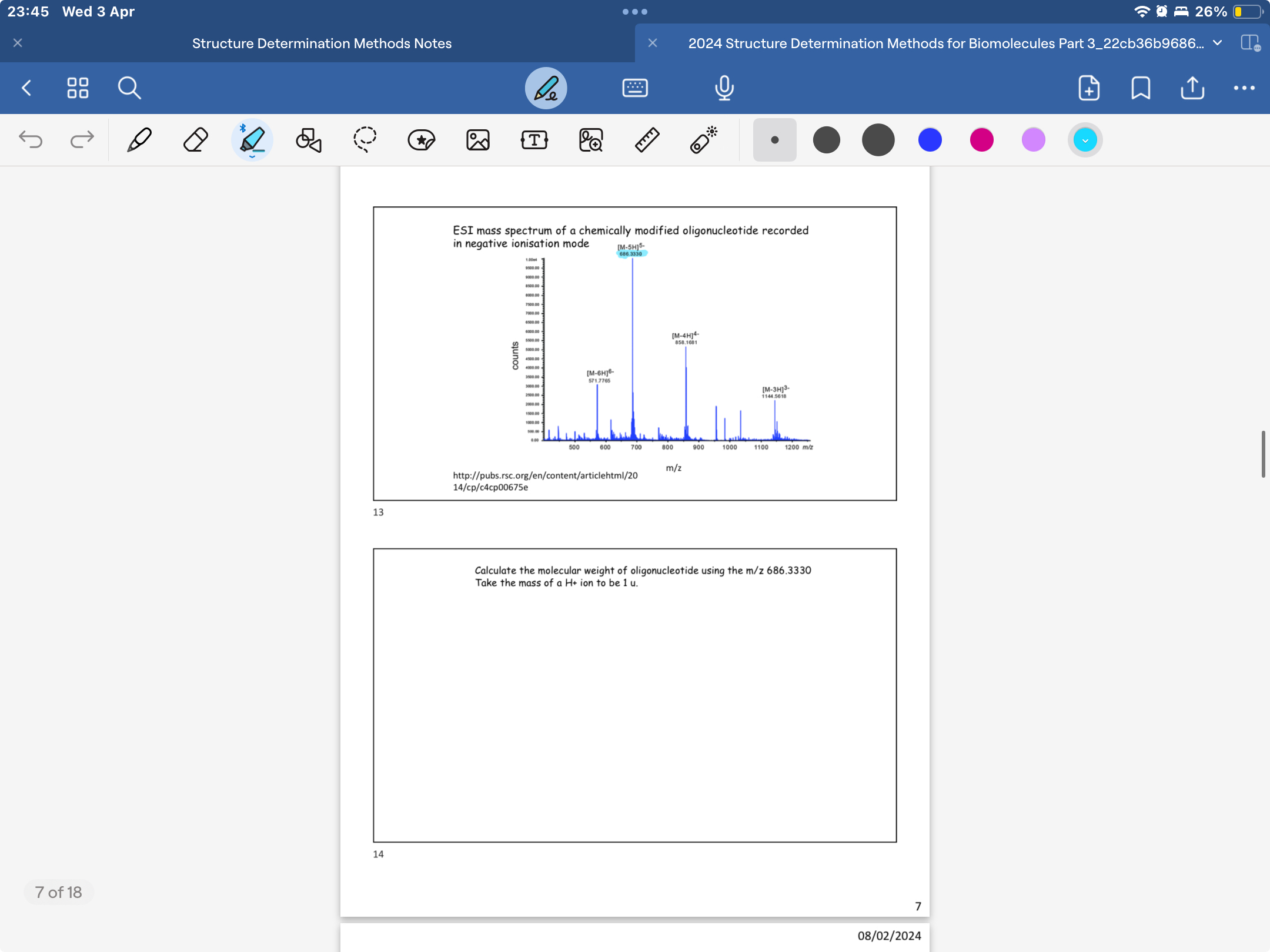Image resolution: width=1270 pixels, height=952 pixels.
Task: Switch to 2024 Structure Determination Part 3 tab
Action: (x=945, y=43)
